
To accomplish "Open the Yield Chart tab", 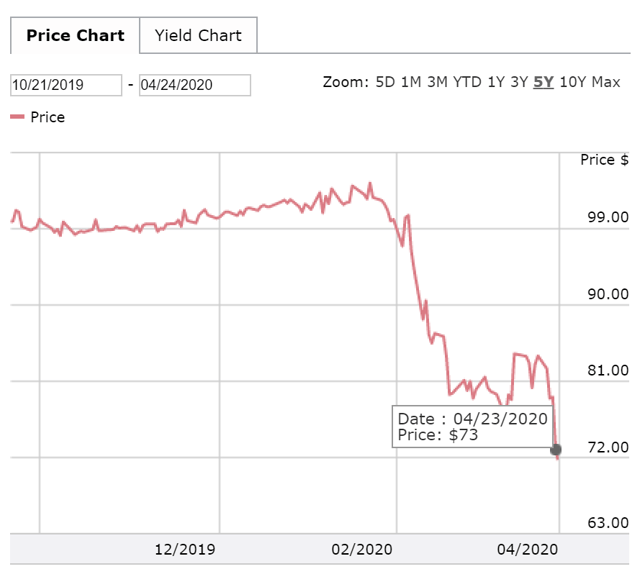I will coord(198,36).
